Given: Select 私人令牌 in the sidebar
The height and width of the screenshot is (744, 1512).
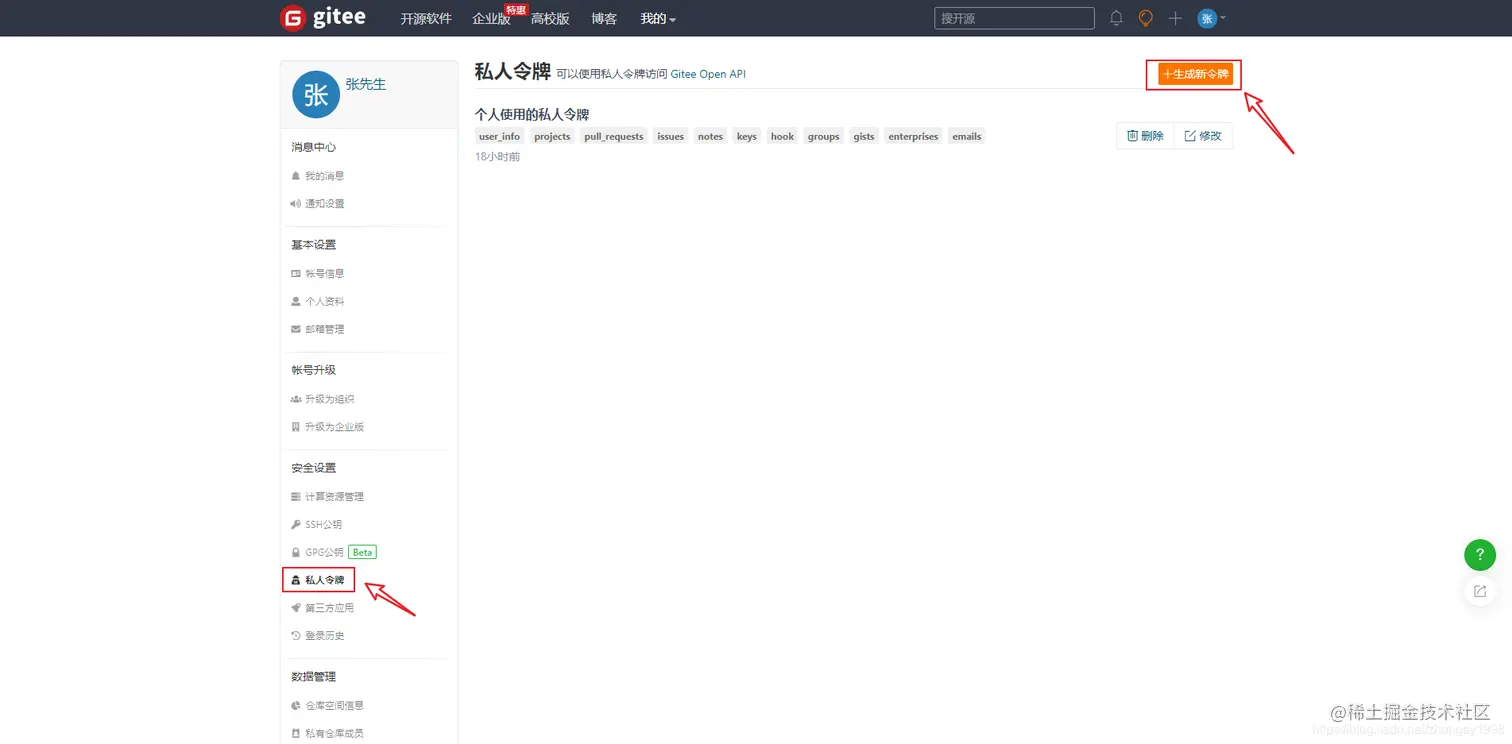Looking at the screenshot, I should coord(318,579).
